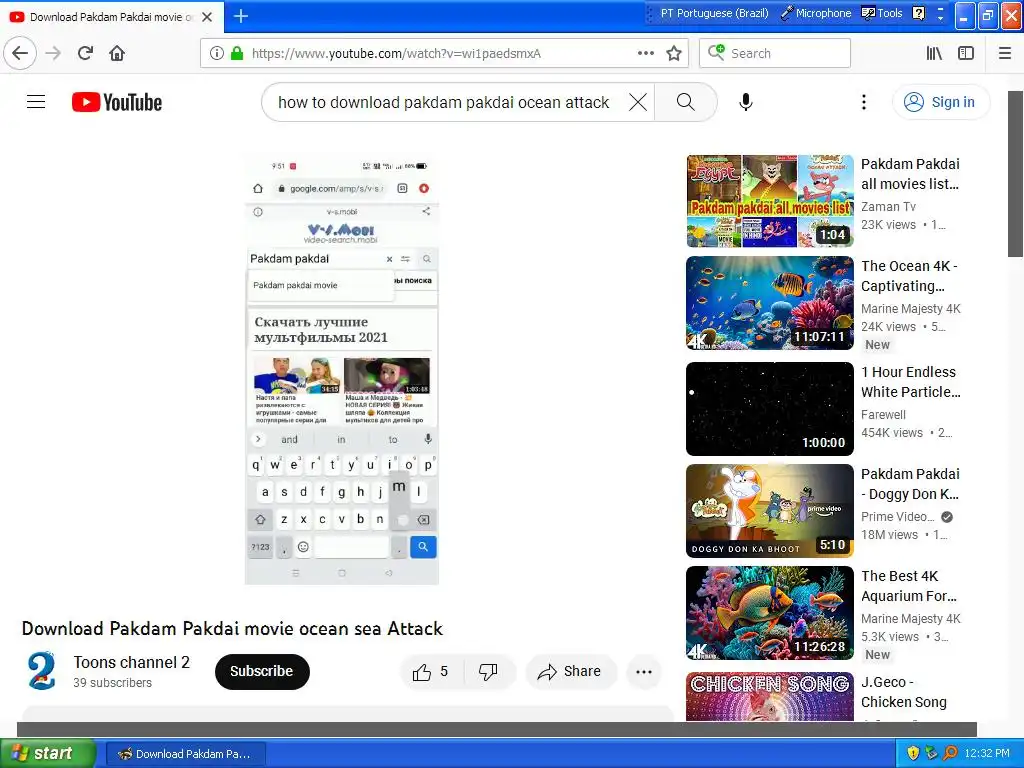Viewport: 1024px width, 768px height.
Task: Open the Library icon in Firefox toolbar
Action: pyautogui.click(x=934, y=53)
